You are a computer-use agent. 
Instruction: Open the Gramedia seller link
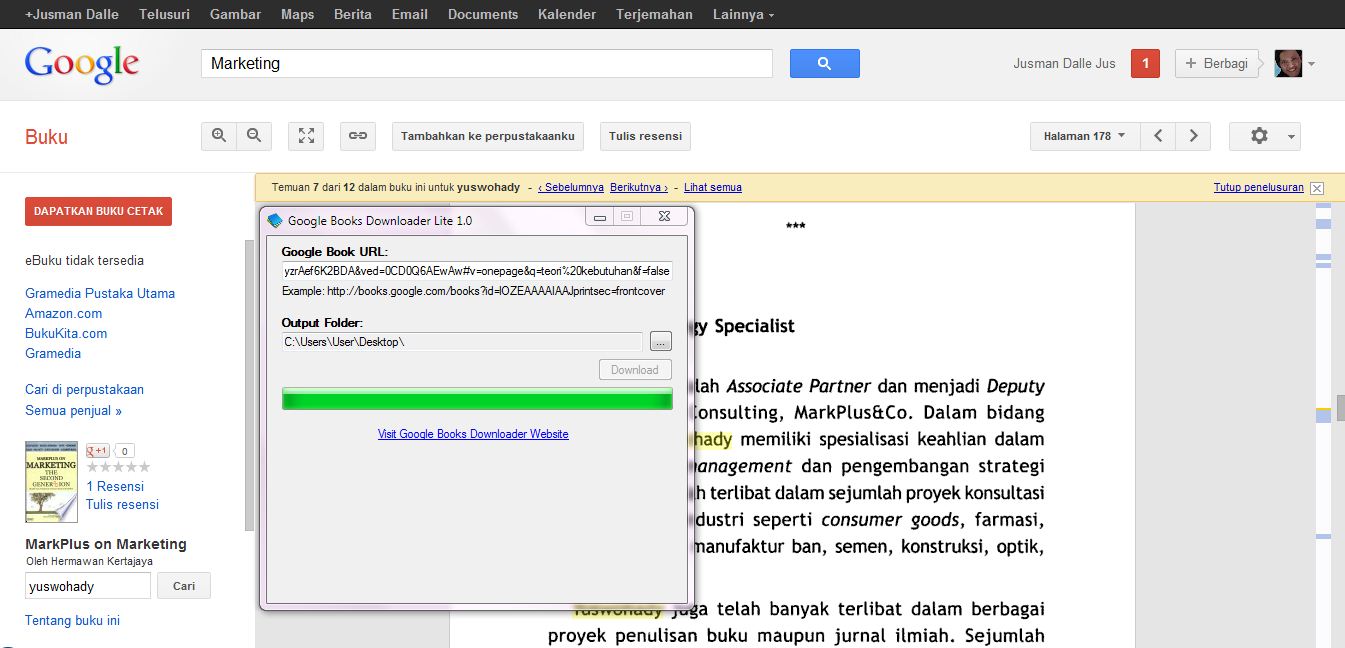click(53, 353)
